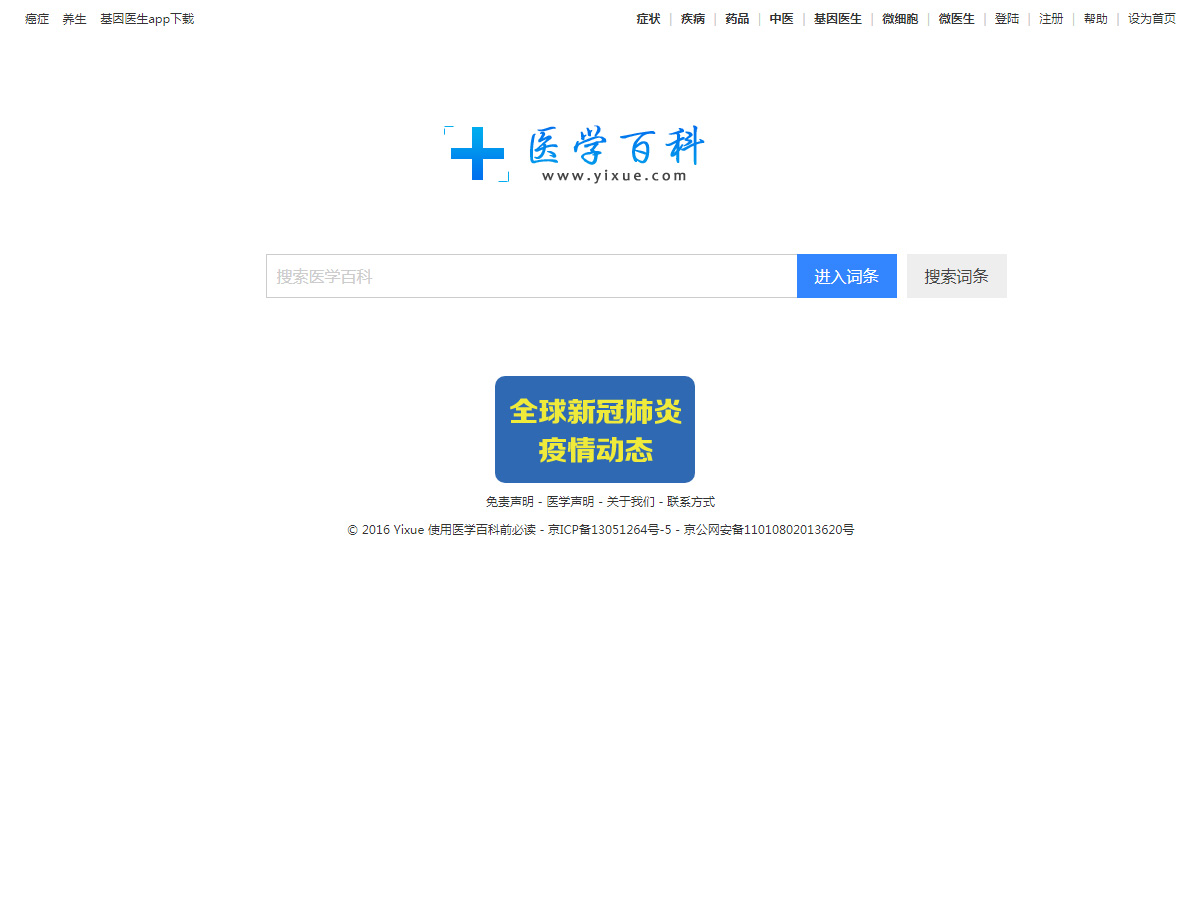Image resolution: width=1201 pixels, height=909 pixels.
Task: Click the 医学百科 site logo
Action: click(574, 154)
